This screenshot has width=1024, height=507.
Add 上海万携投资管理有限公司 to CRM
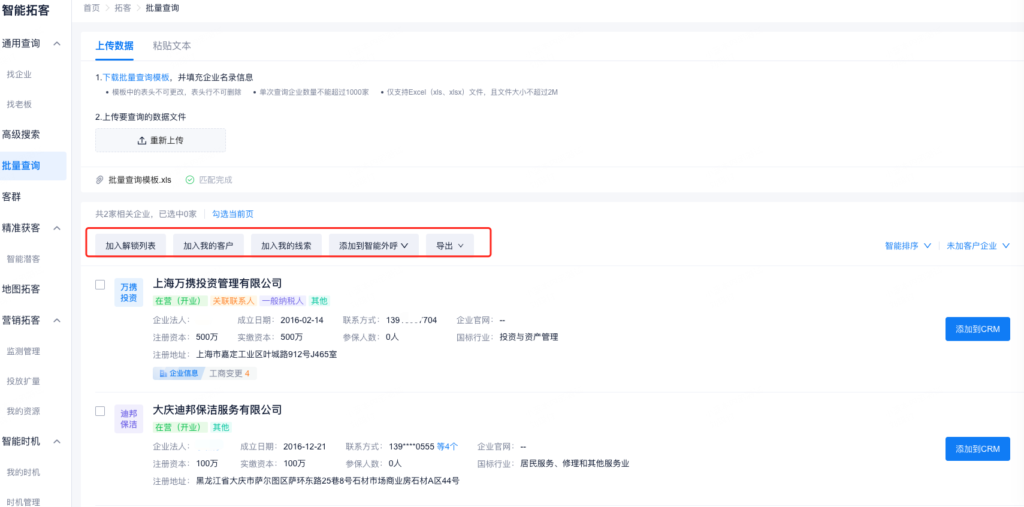click(x=976, y=329)
